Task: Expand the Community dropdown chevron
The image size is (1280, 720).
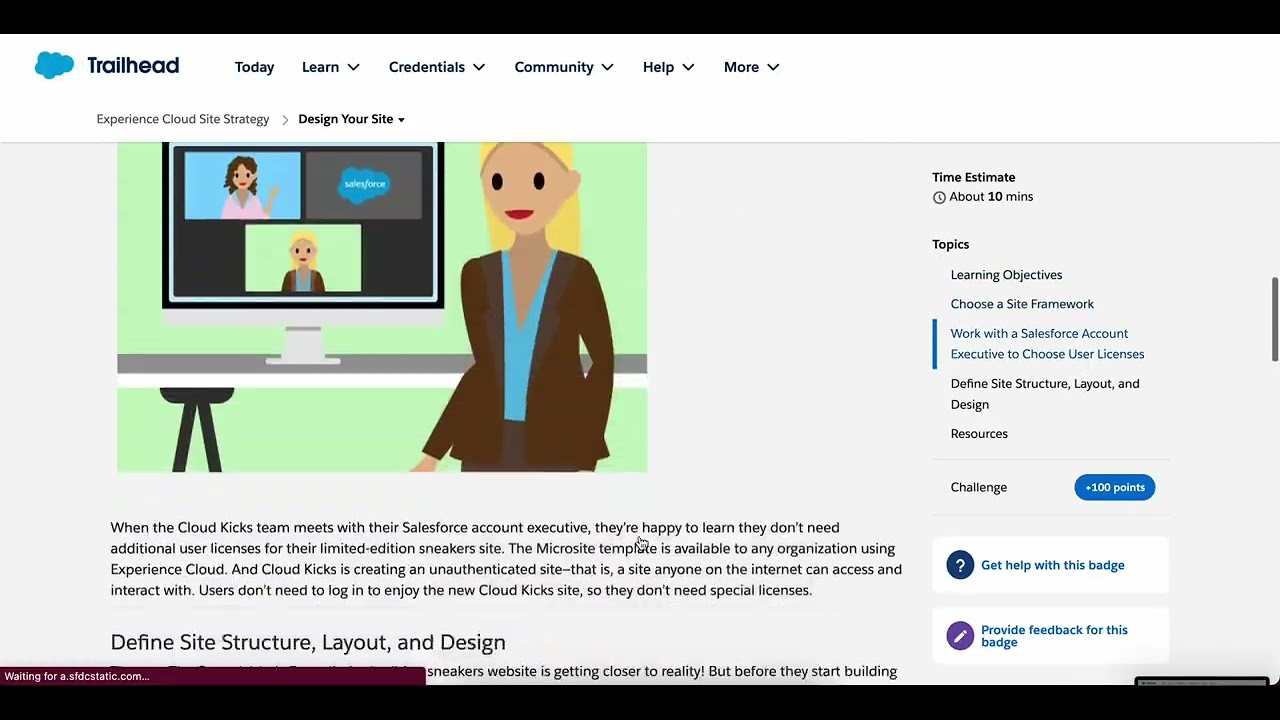Action: (607, 67)
